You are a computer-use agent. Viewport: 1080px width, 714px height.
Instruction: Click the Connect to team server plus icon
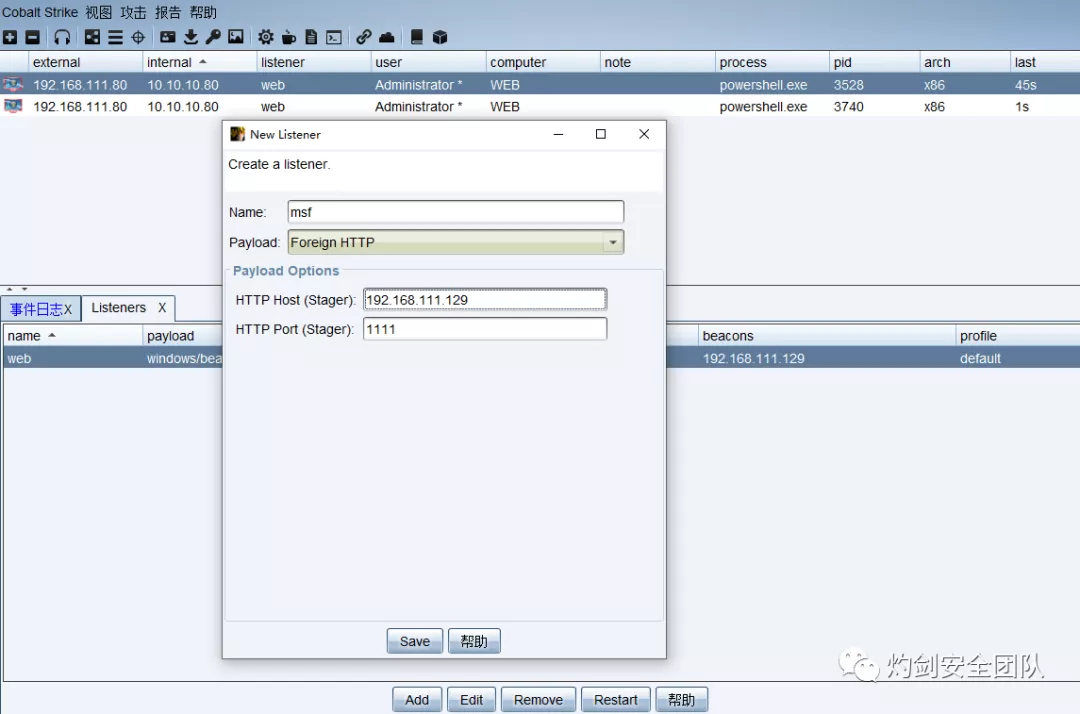coord(10,37)
